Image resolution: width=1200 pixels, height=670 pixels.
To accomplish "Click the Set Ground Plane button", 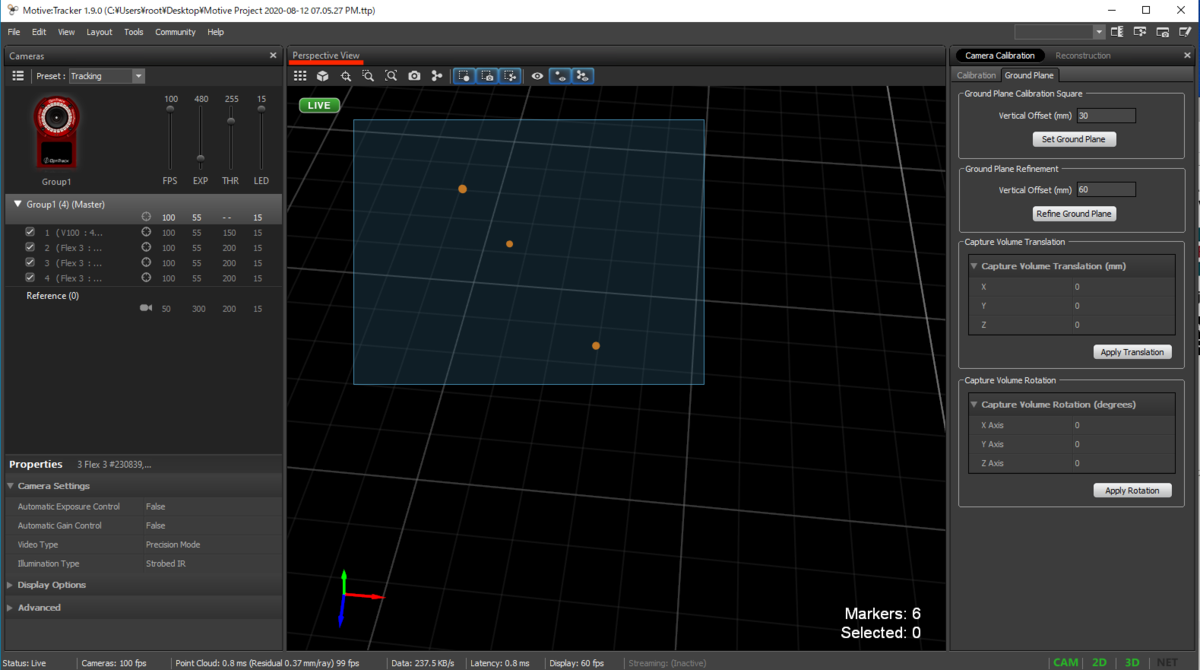I will click(1074, 139).
